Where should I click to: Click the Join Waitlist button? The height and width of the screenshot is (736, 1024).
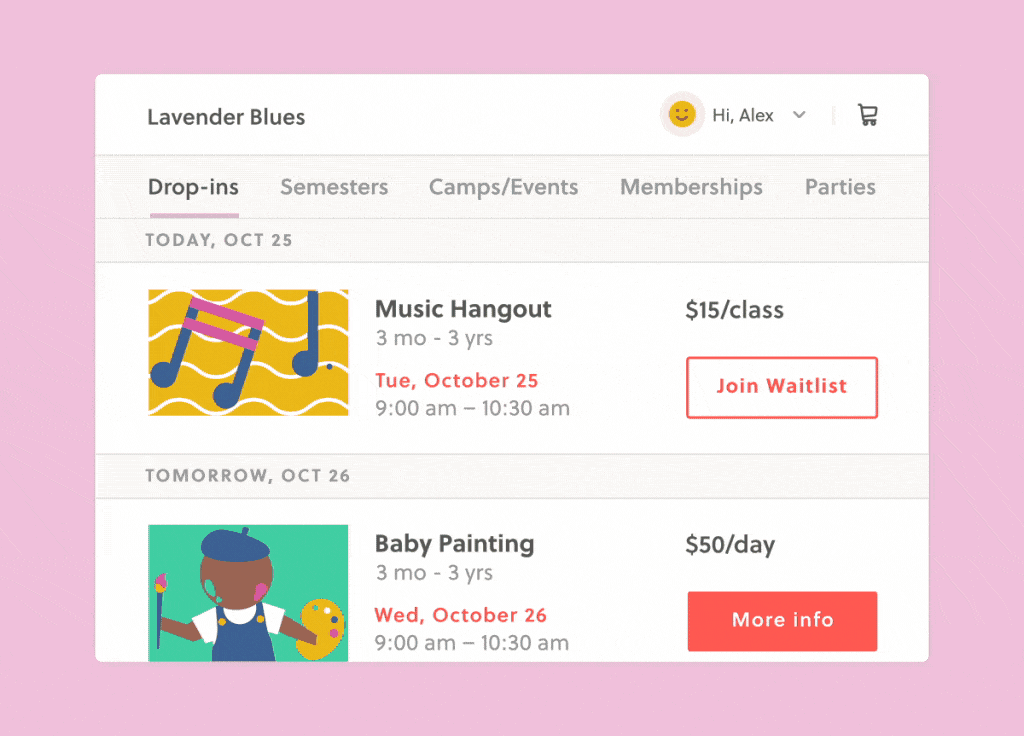[x=782, y=387]
